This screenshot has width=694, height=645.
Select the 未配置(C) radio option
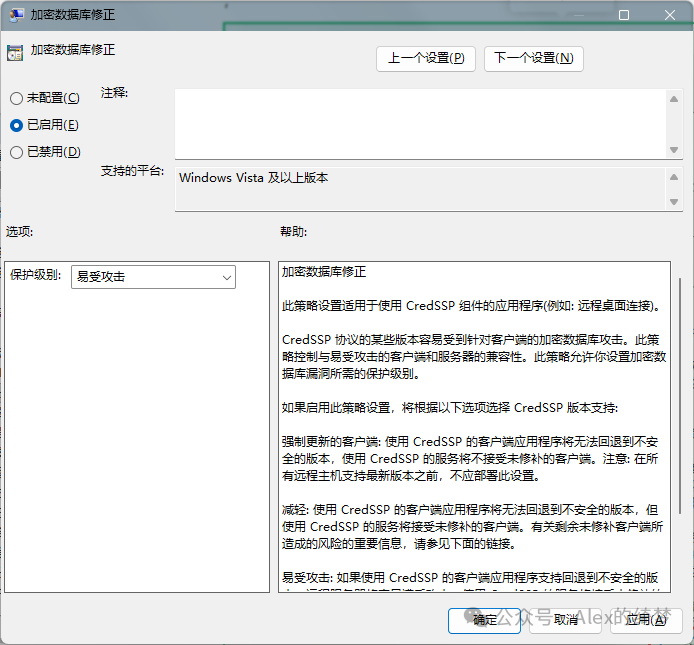(16, 98)
